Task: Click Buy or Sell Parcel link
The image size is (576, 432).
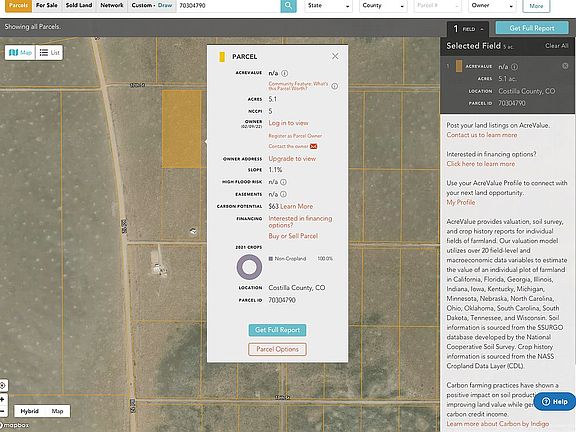Action: point(293,236)
